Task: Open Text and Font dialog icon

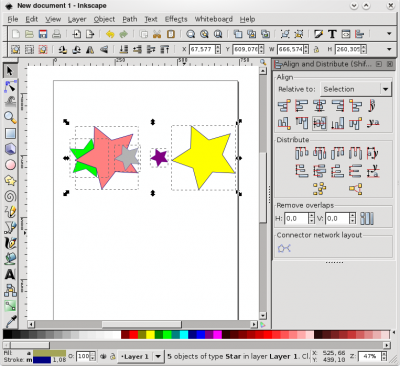Action: (332, 34)
